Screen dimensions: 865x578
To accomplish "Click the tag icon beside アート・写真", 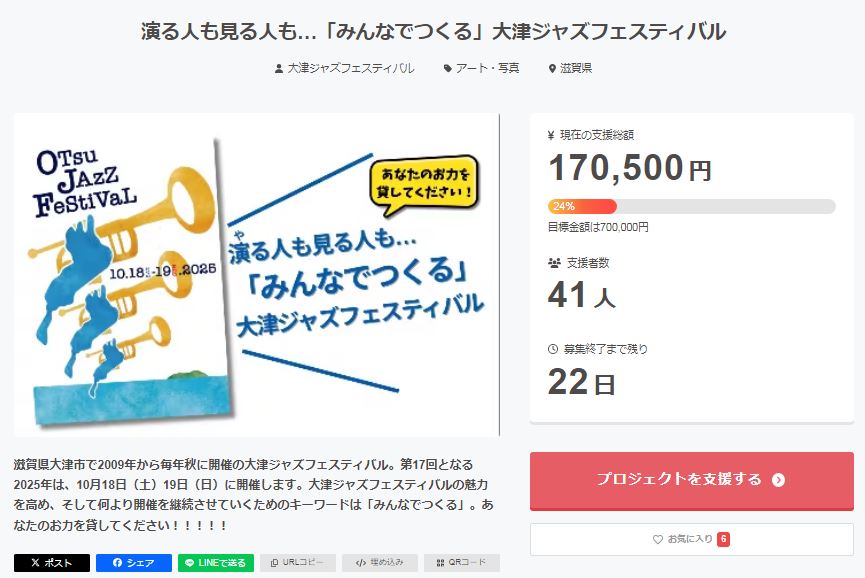I will pos(448,69).
